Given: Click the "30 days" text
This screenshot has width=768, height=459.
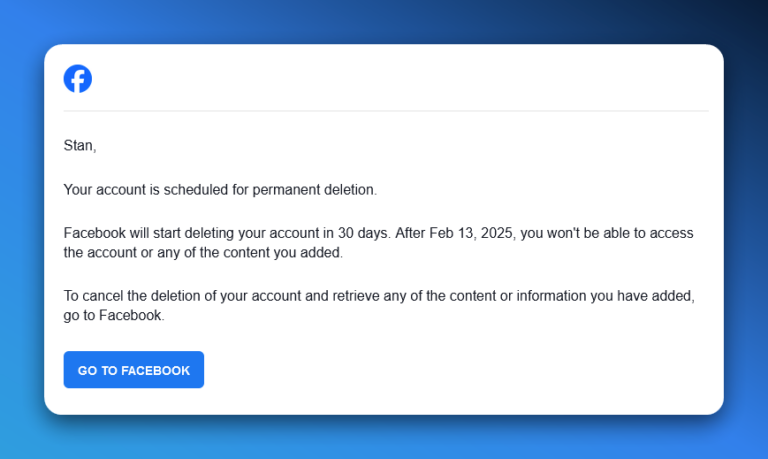Looking at the screenshot, I should (x=363, y=233).
